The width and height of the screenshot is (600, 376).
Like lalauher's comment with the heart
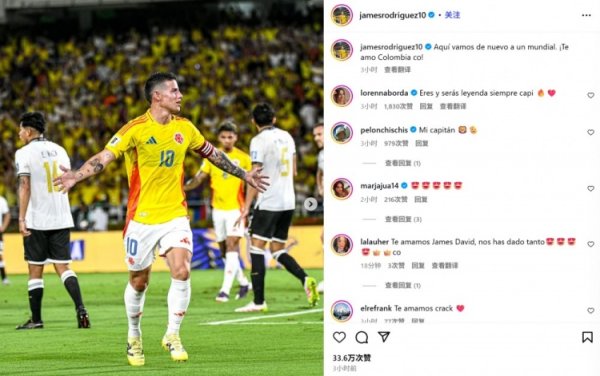point(591,244)
